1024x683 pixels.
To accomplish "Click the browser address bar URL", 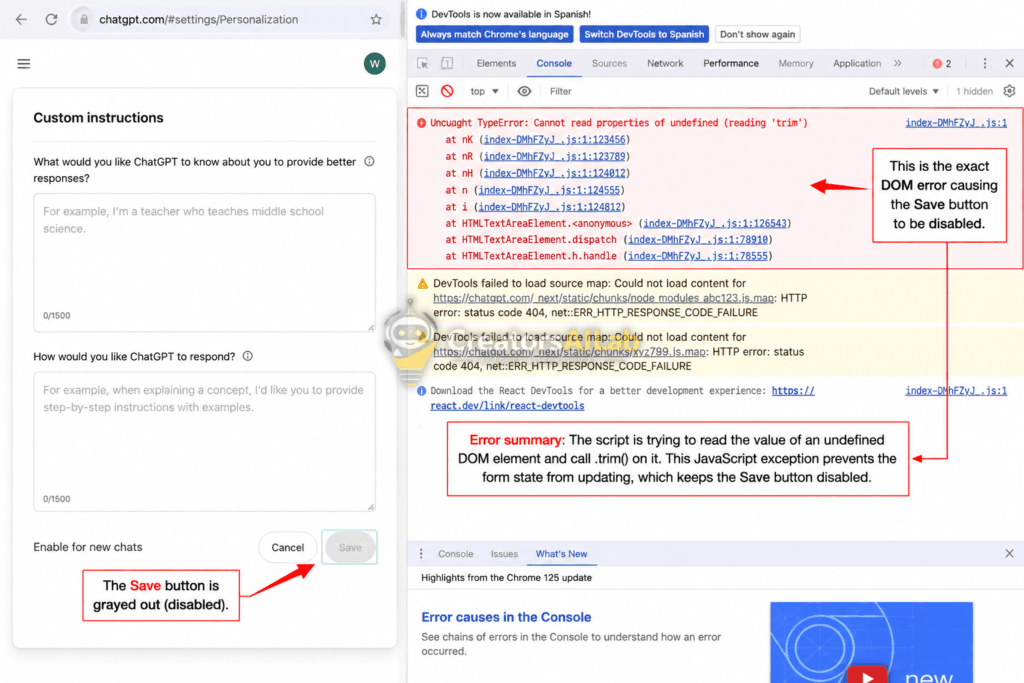I will tap(199, 20).
